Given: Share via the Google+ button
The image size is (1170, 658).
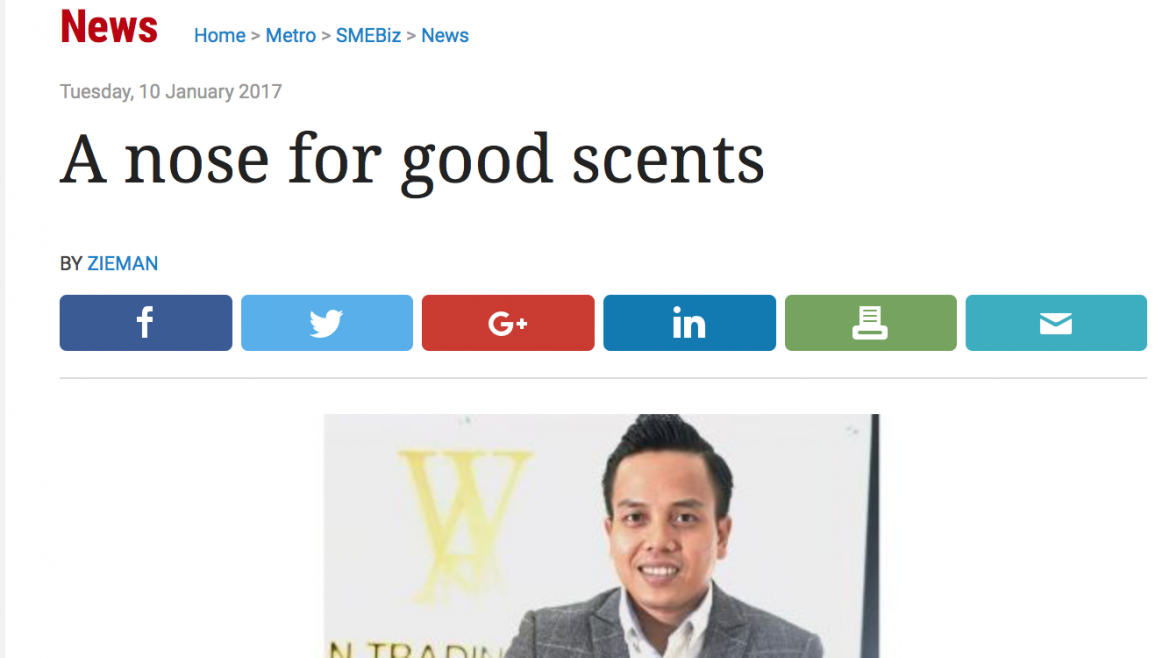Looking at the screenshot, I should click(508, 323).
